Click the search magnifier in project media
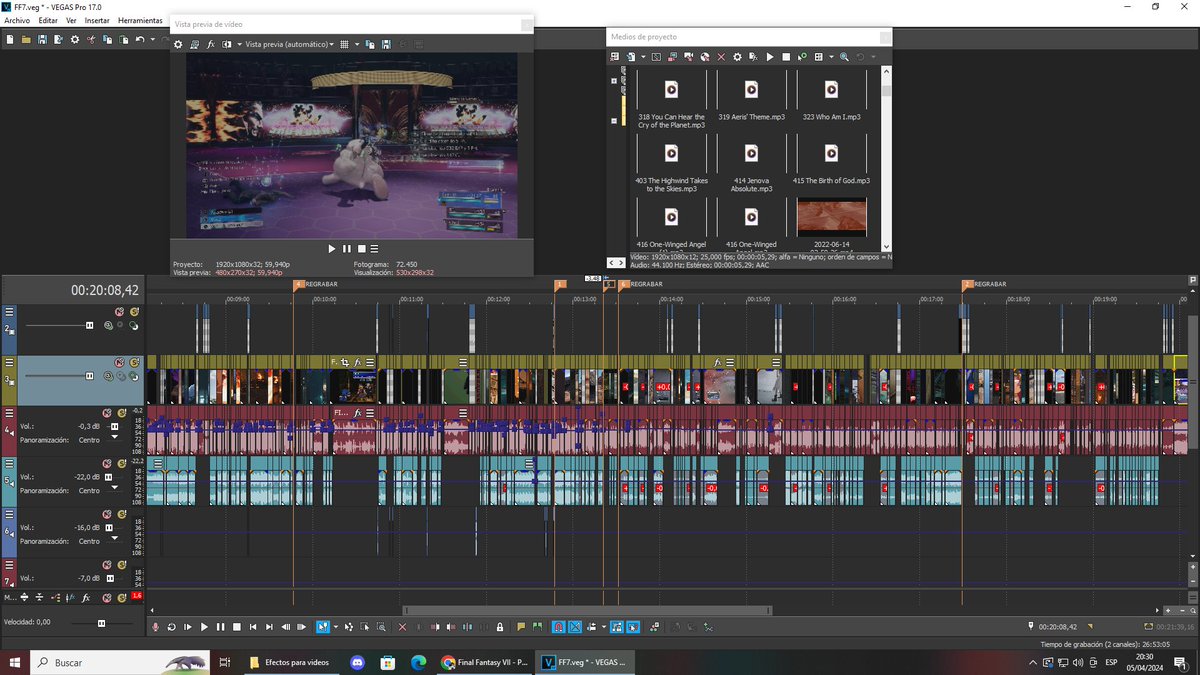The width and height of the screenshot is (1200, 675). 844,57
